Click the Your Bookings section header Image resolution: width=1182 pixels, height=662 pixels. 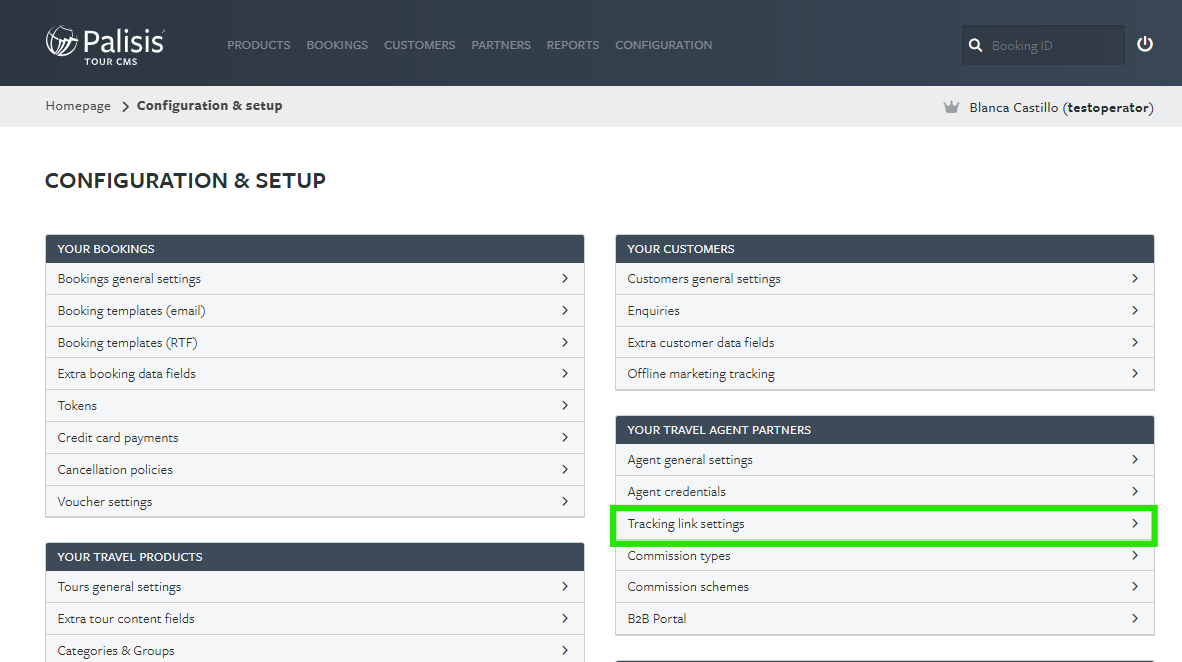pos(315,249)
